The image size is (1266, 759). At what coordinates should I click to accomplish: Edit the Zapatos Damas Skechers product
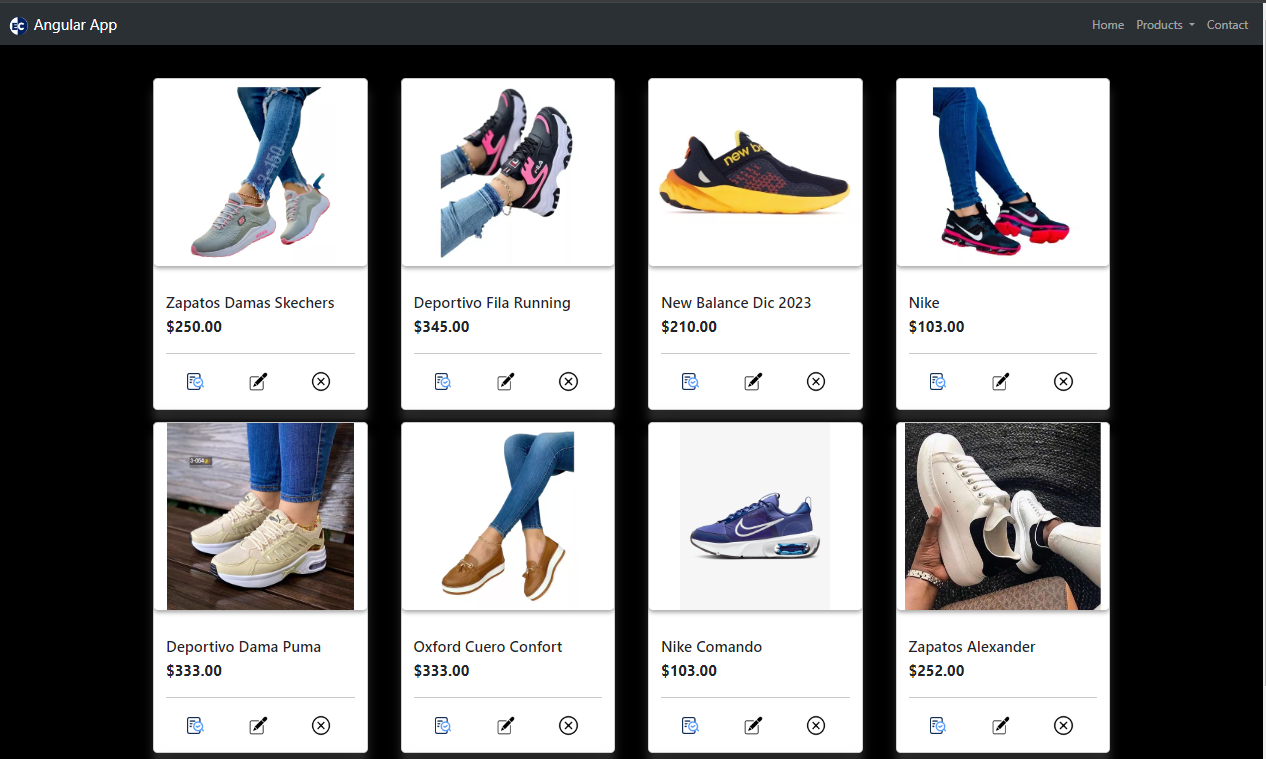[258, 381]
